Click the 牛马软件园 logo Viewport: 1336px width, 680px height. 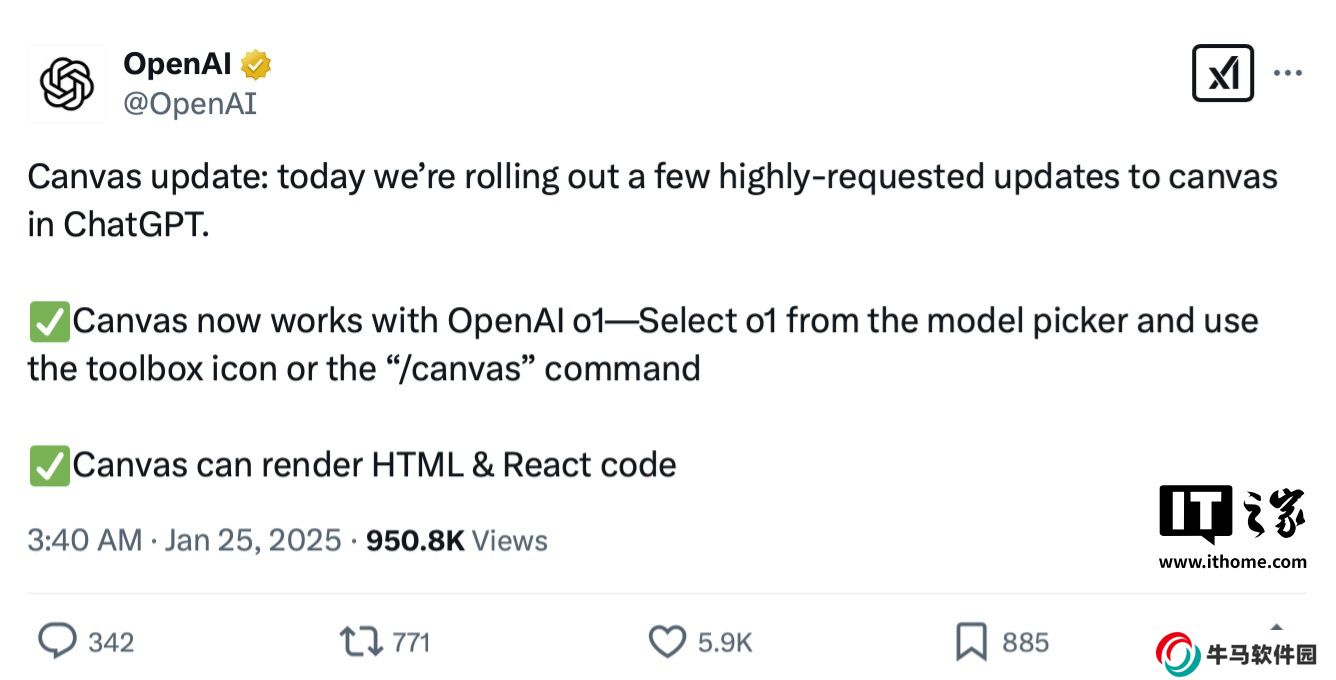tap(1237, 655)
